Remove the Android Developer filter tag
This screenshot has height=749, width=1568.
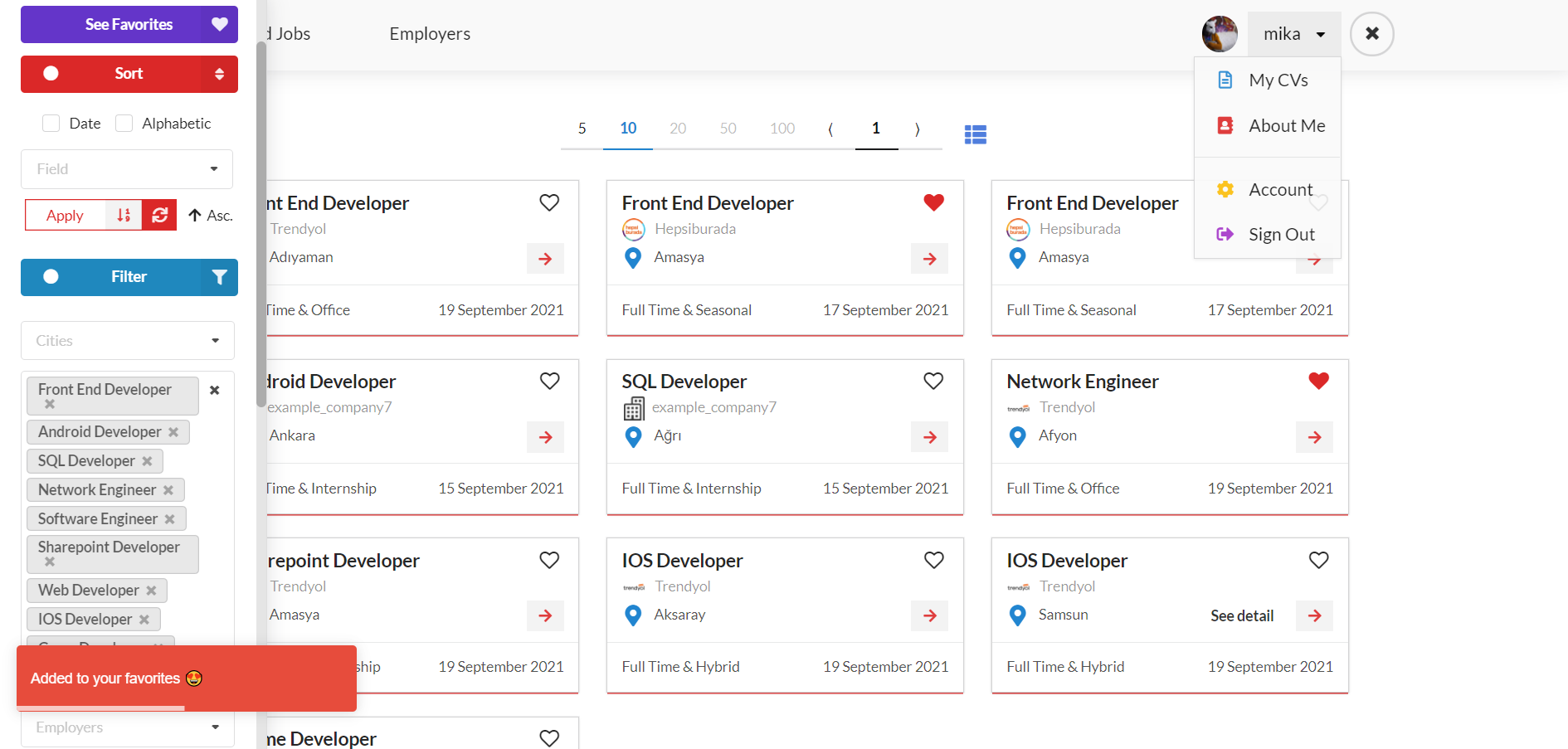(x=173, y=432)
